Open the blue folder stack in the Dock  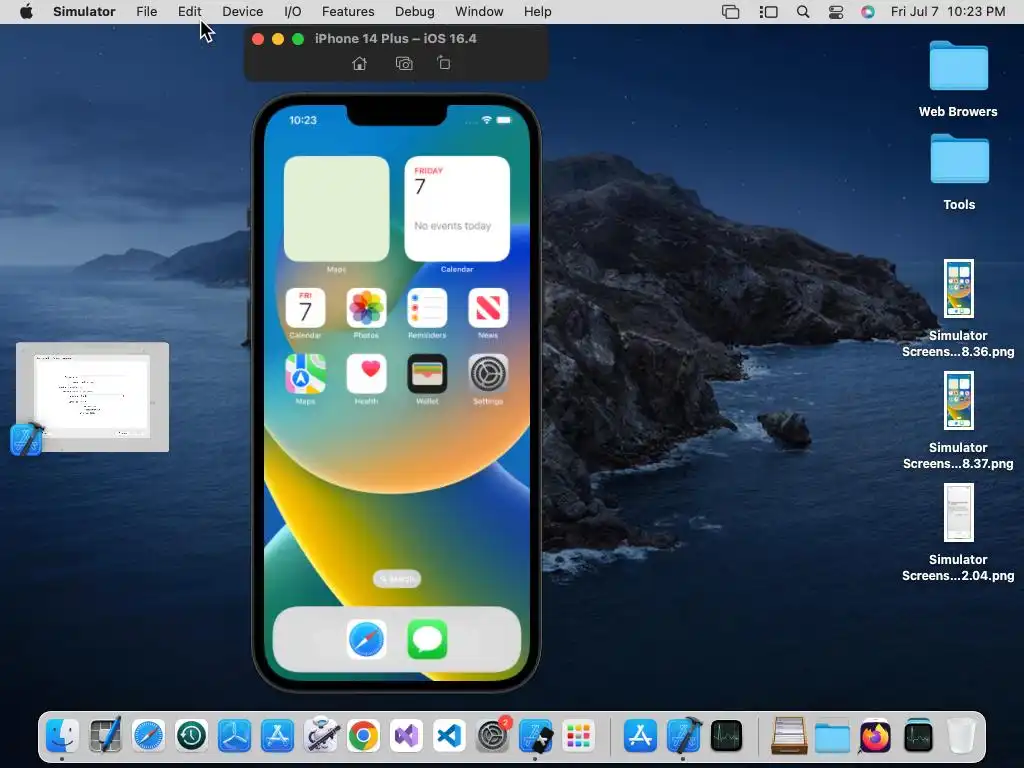point(832,736)
